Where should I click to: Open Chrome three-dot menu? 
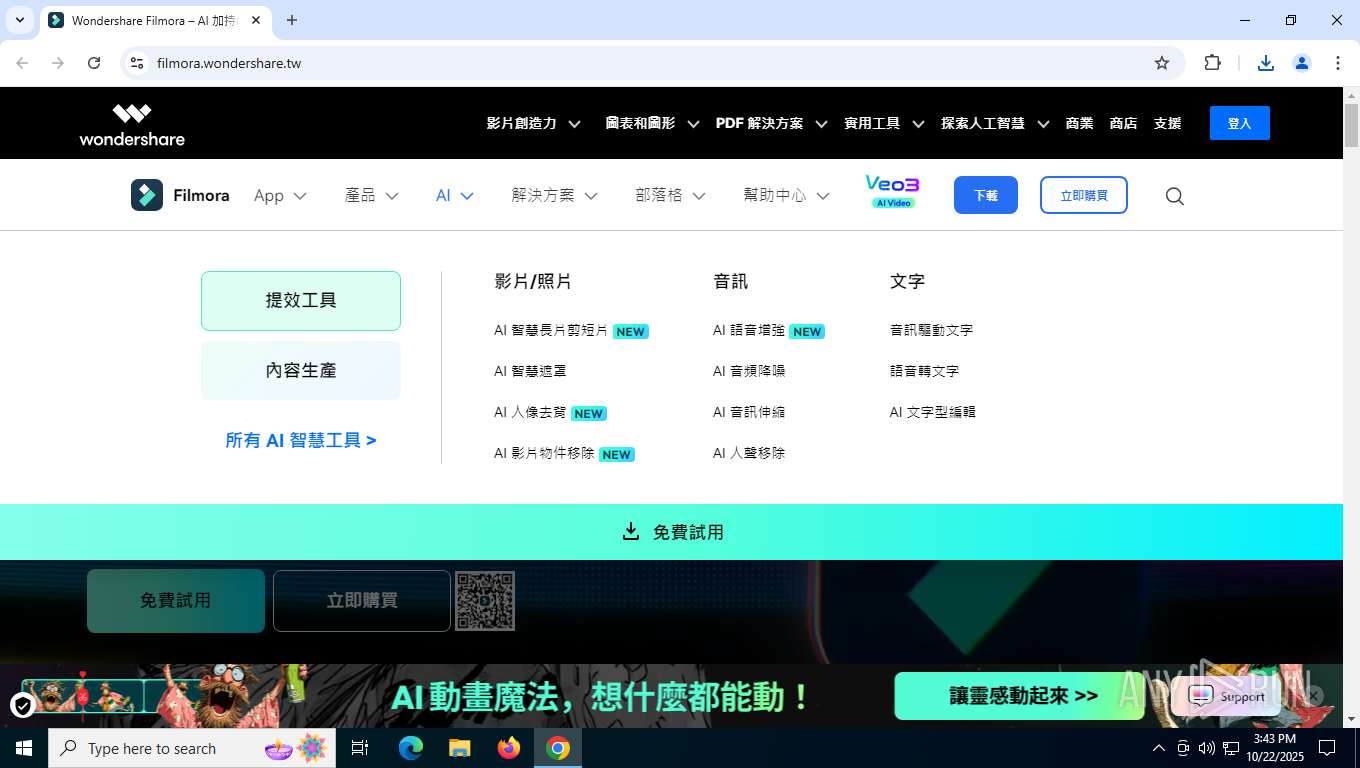pos(1338,63)
